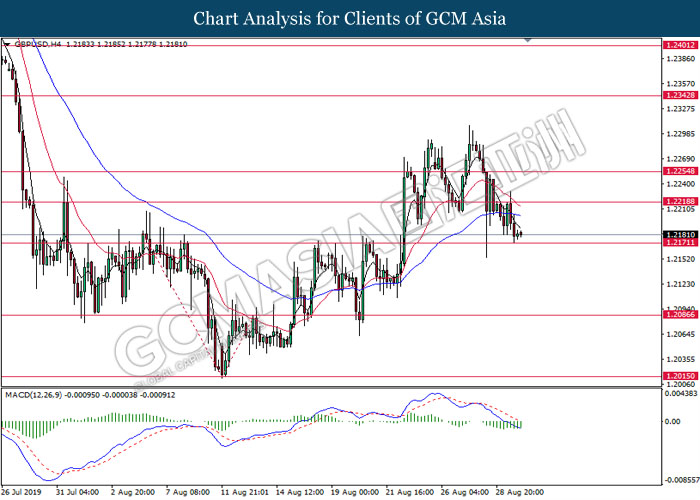Click the 19 Aug 00:00 time label
Image resolution: width=700 pixels, height=500 pixels.
(x=355, y=492)
